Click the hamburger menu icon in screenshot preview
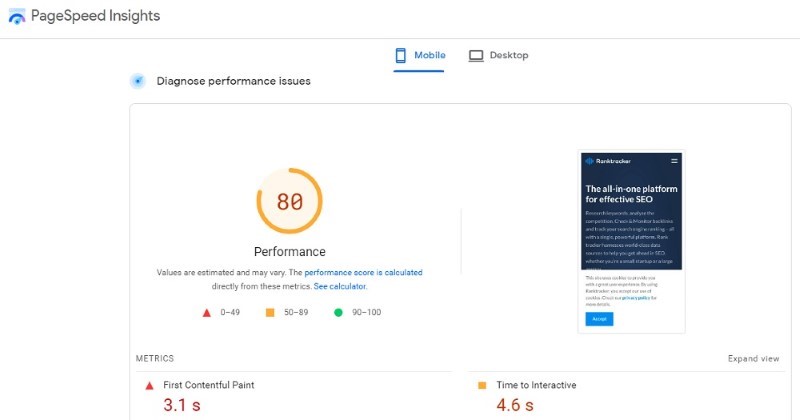This screenshot has width=800, height=420. 674,161
